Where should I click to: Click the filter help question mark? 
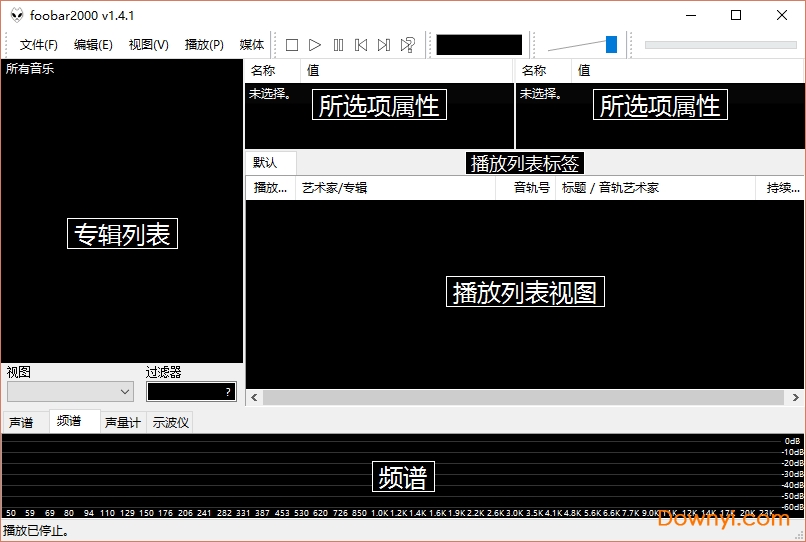[x=228, y=392]
